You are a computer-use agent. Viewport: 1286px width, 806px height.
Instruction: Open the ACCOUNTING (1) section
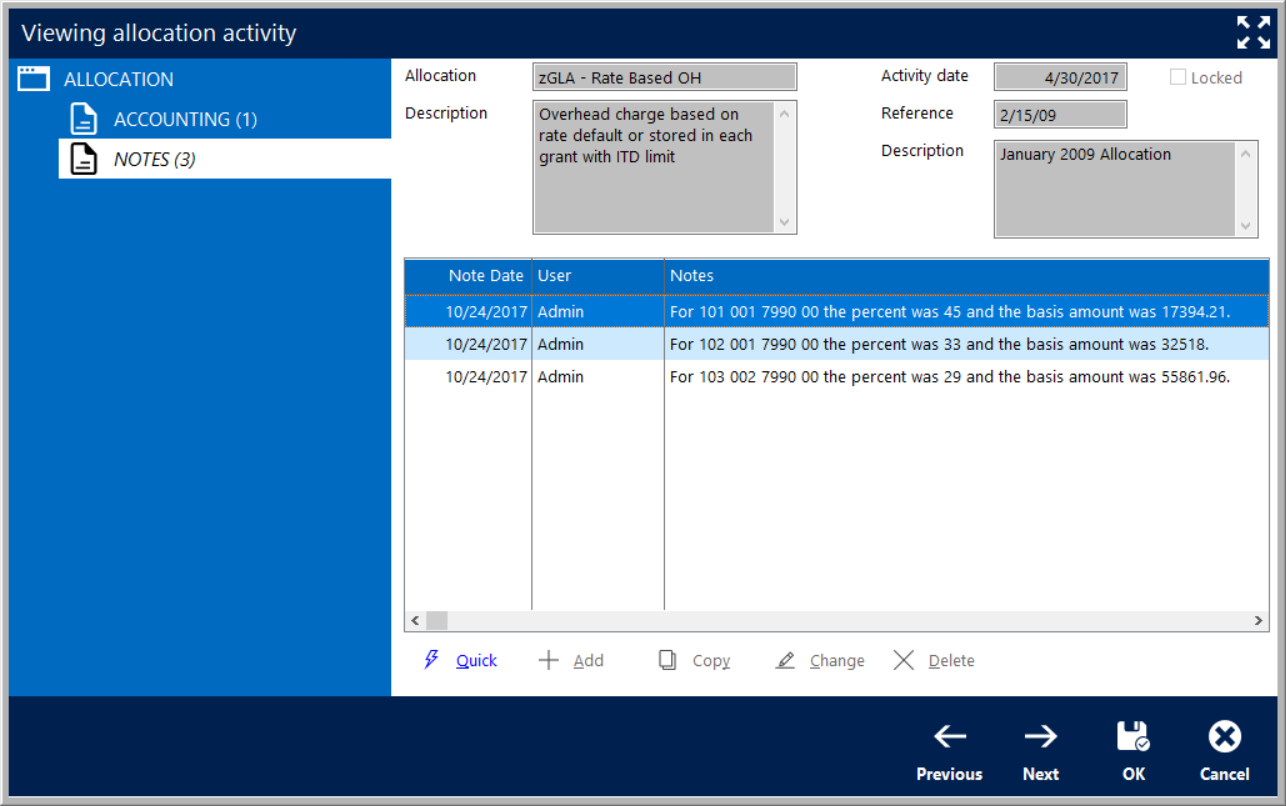click(185, 119)
